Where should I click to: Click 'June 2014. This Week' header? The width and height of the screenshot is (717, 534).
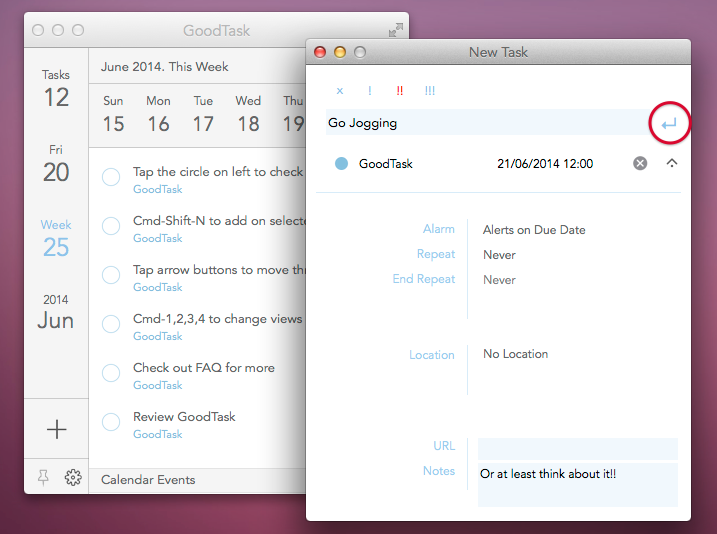pos(165,67)
